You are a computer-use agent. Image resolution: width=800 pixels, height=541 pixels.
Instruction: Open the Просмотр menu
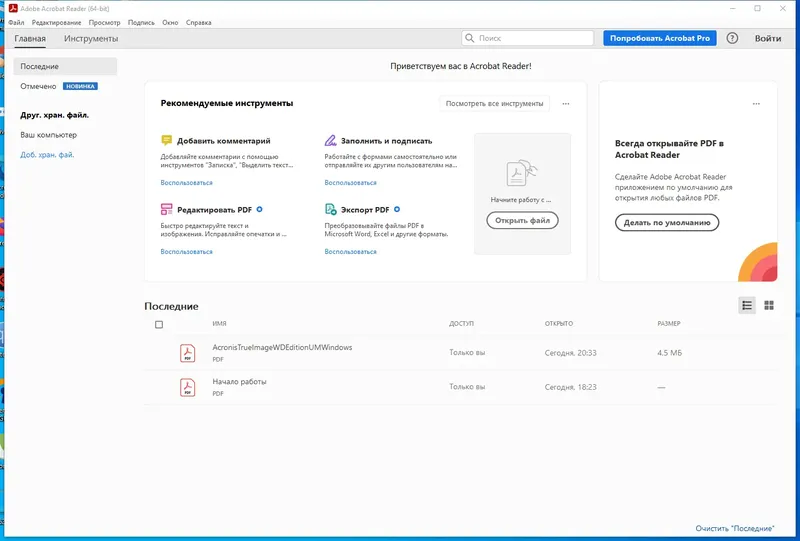104,22
